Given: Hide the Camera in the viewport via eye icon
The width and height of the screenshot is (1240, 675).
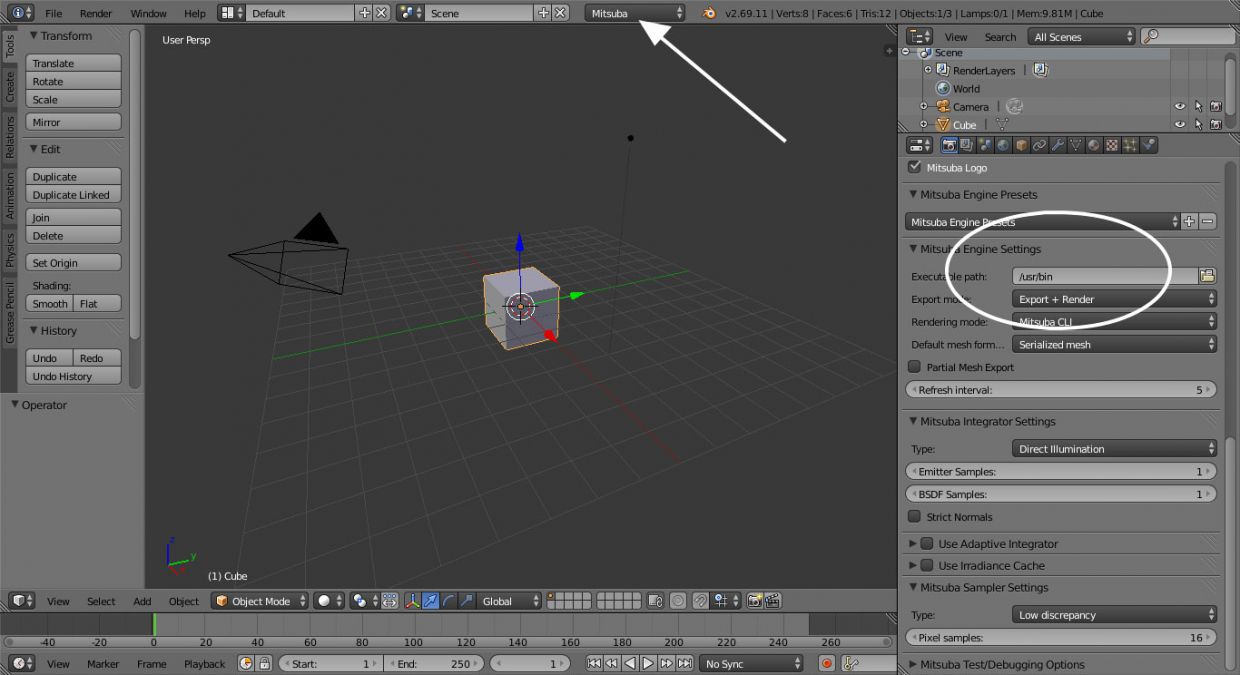Looking at the screenshot, I should [x=1180, y=106].
